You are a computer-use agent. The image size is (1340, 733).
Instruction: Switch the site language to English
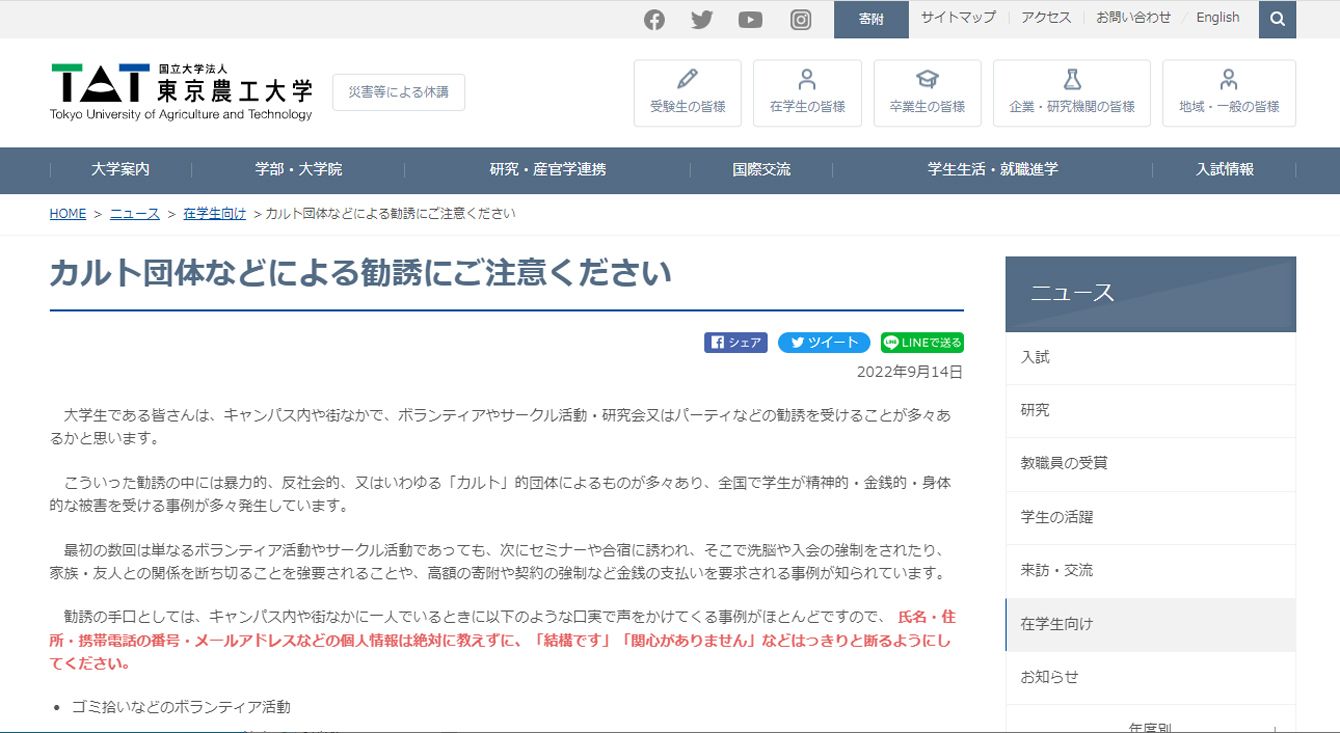(x=1217, y=18)
